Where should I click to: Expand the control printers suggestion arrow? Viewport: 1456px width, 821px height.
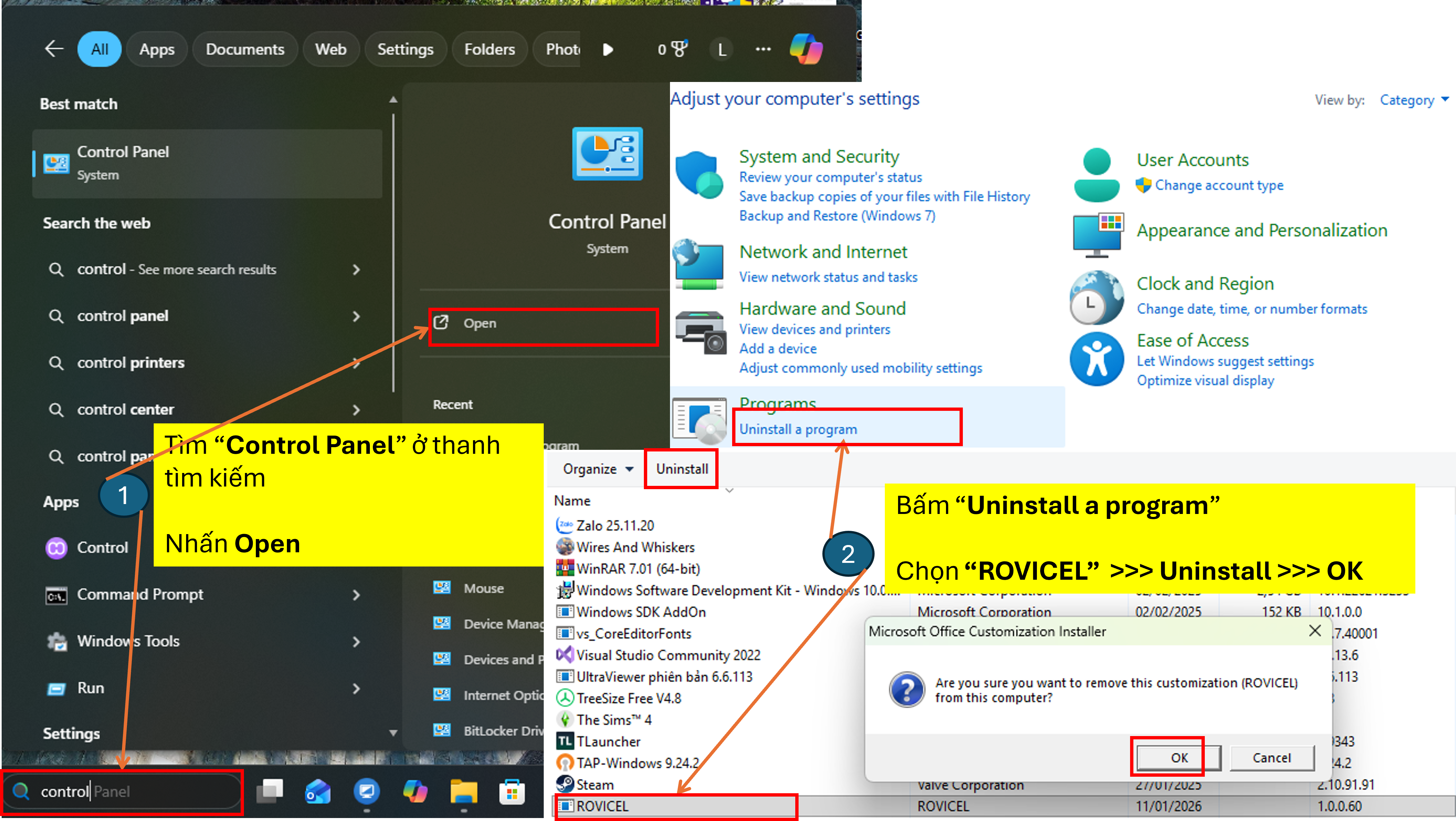pyautogui.click(x=356, y=363)
